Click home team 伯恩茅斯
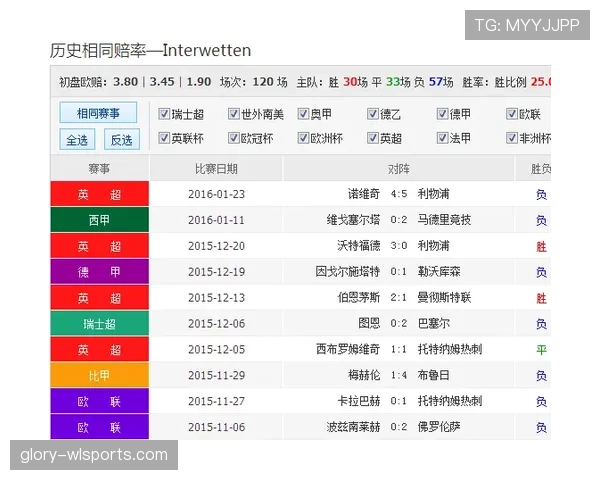This screenshot has width=600, height=480. coord(359,297)
